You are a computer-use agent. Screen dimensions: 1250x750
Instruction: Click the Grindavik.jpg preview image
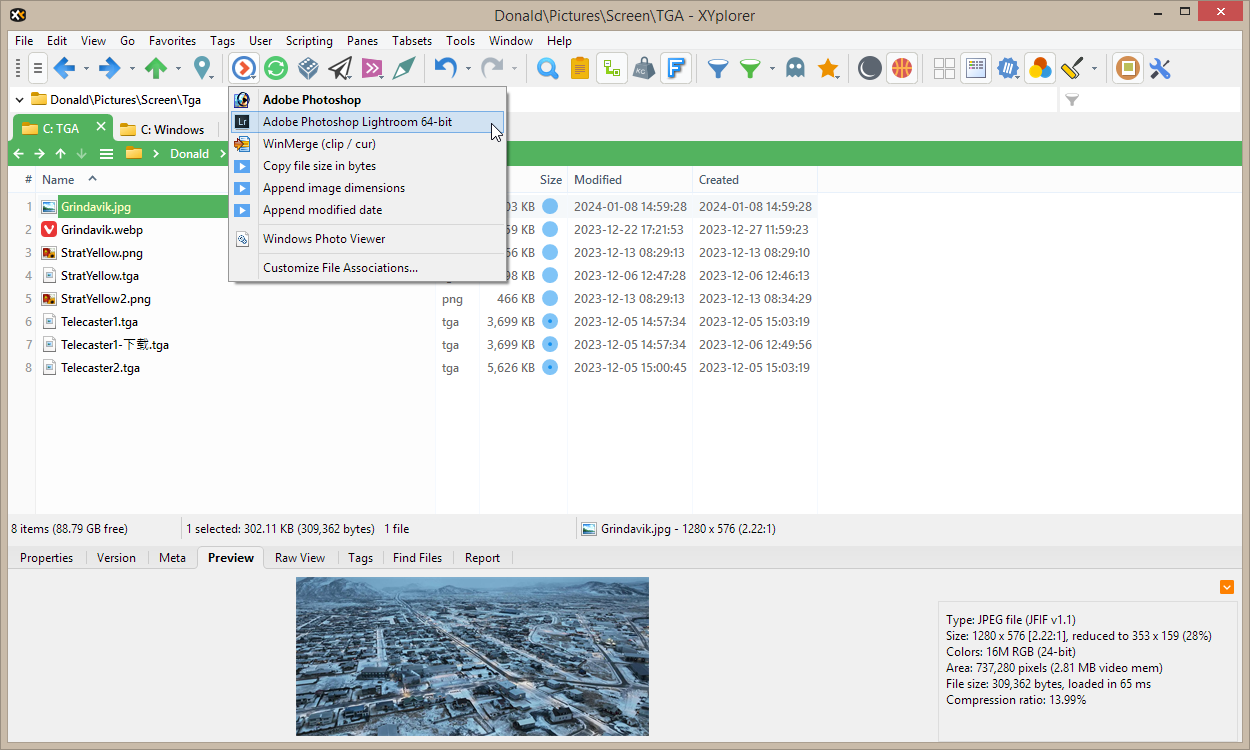[472, 656]
